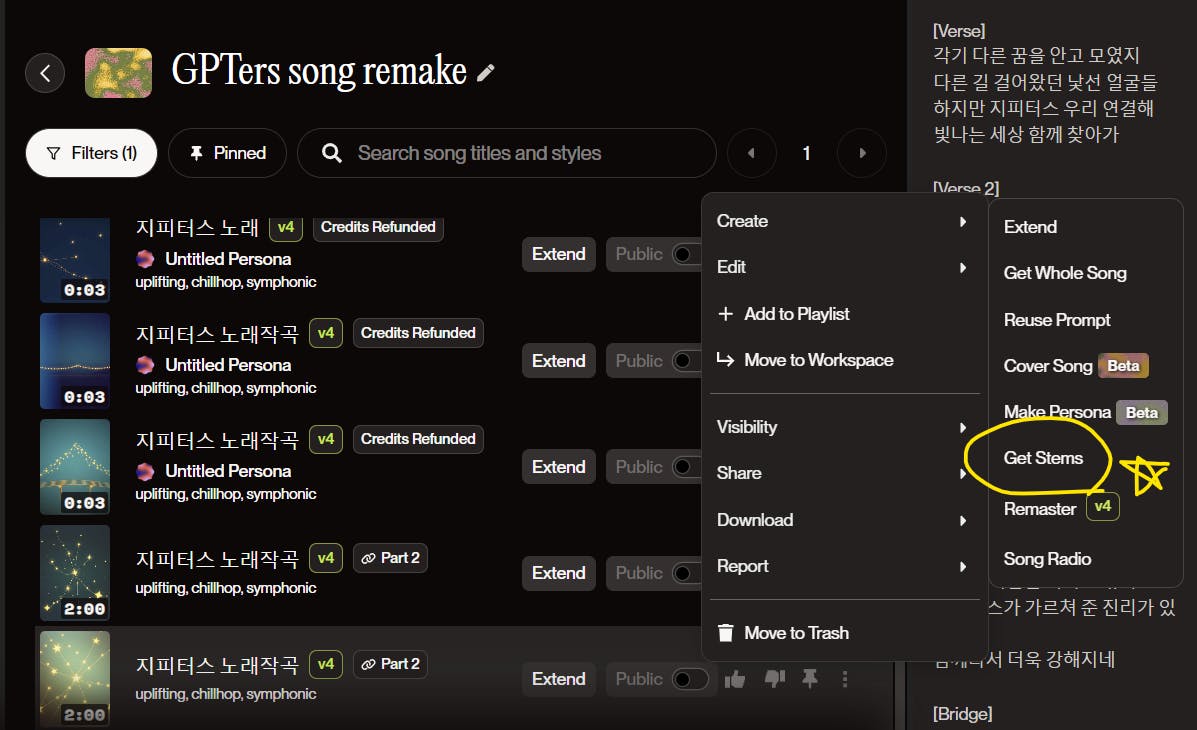Focus the song titles and styles search field
The width and height of the screenshot is (1197, 730).
(507, 153)
